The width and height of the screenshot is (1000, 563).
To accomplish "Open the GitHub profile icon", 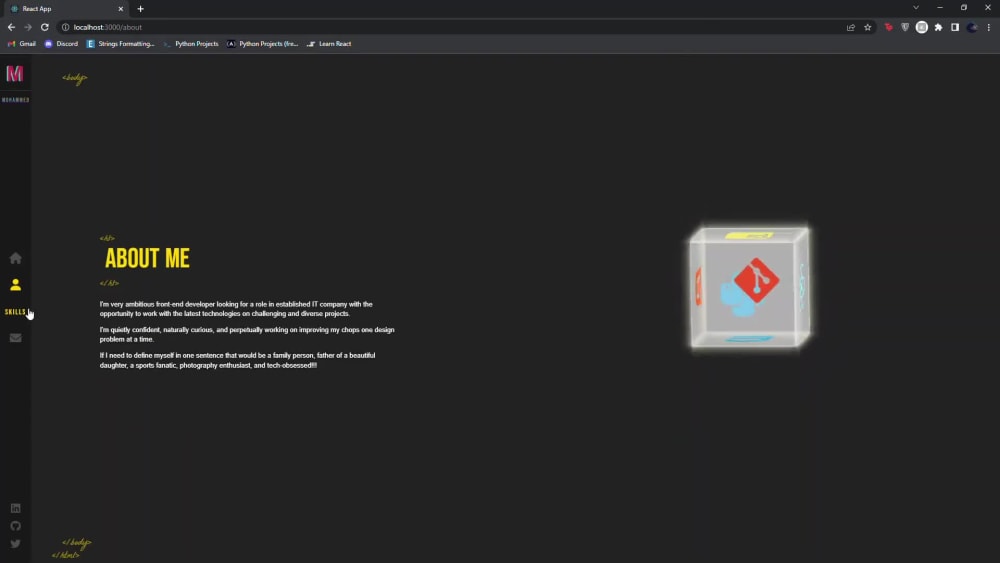I will tap(15, 526).
